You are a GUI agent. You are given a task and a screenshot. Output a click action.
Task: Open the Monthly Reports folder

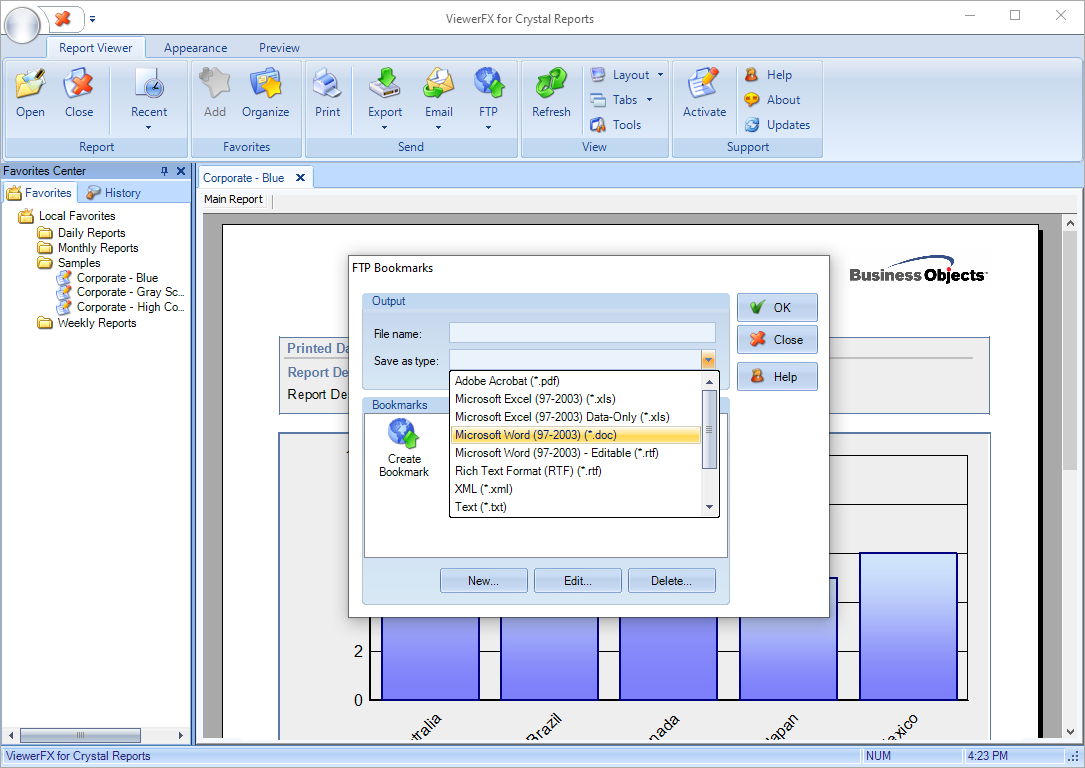click(89, 248)
